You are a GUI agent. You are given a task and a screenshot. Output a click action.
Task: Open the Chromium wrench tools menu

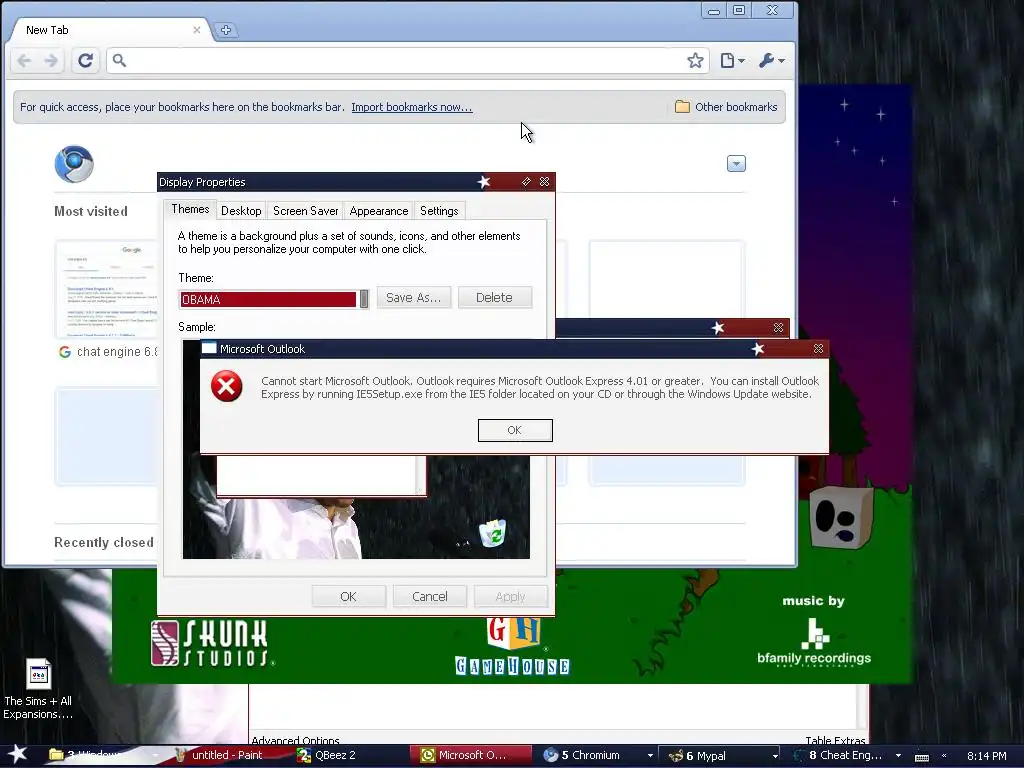point(771,61)
